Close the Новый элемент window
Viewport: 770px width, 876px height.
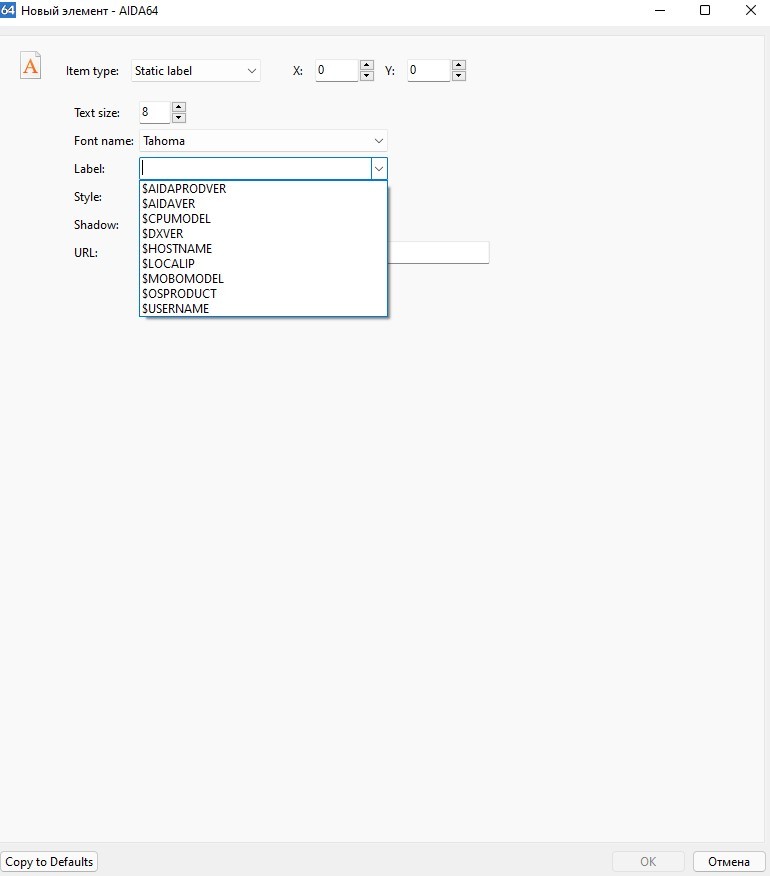tap(750, 11)
